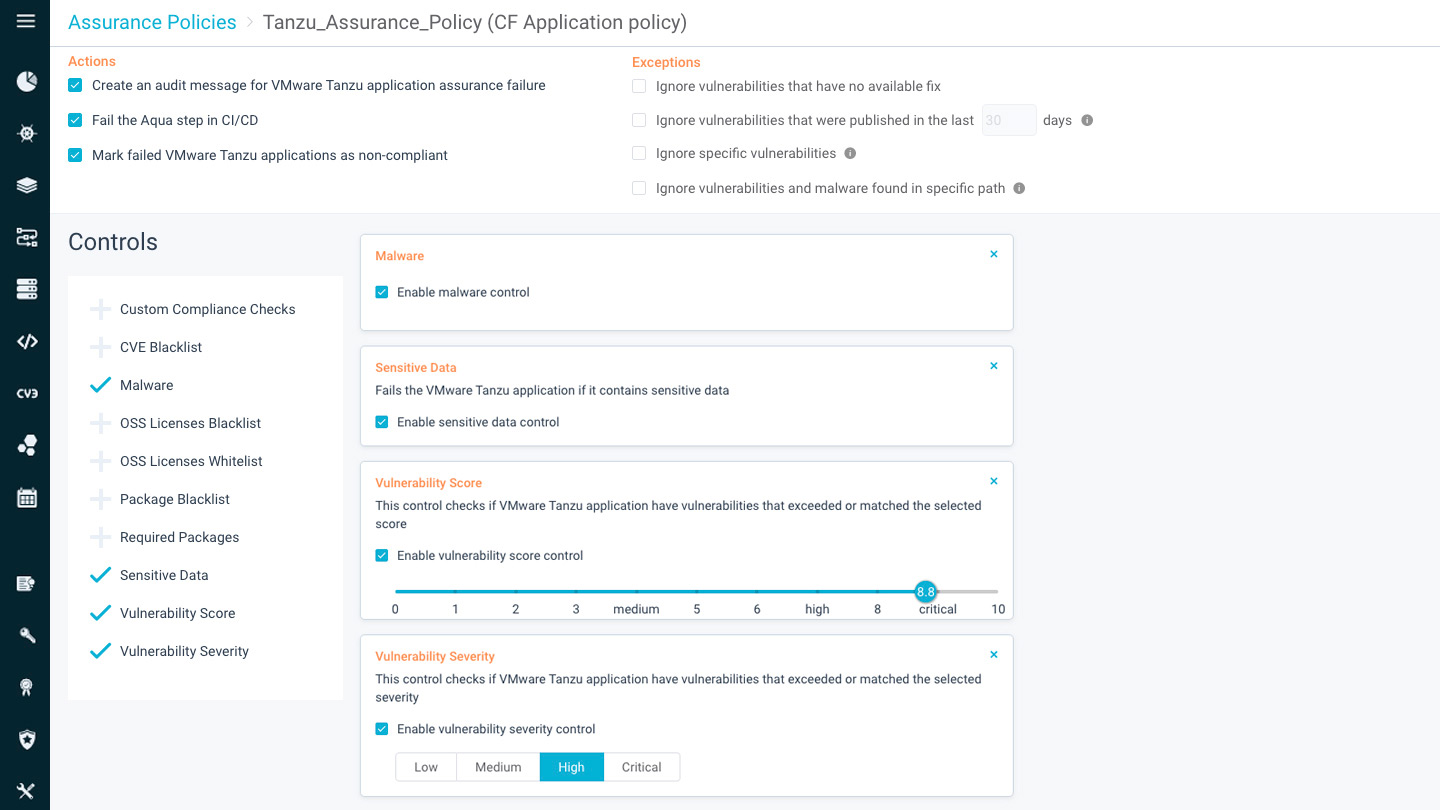Screen dimensions: 1440x810
Task: Check Ignore vulnerabilities published in the last days
Action: pos(639,120)
